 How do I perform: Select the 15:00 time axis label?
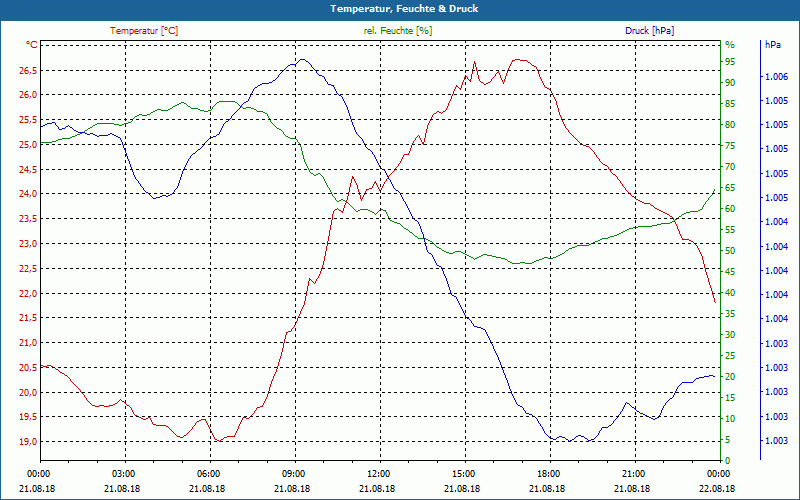point(465,473)
